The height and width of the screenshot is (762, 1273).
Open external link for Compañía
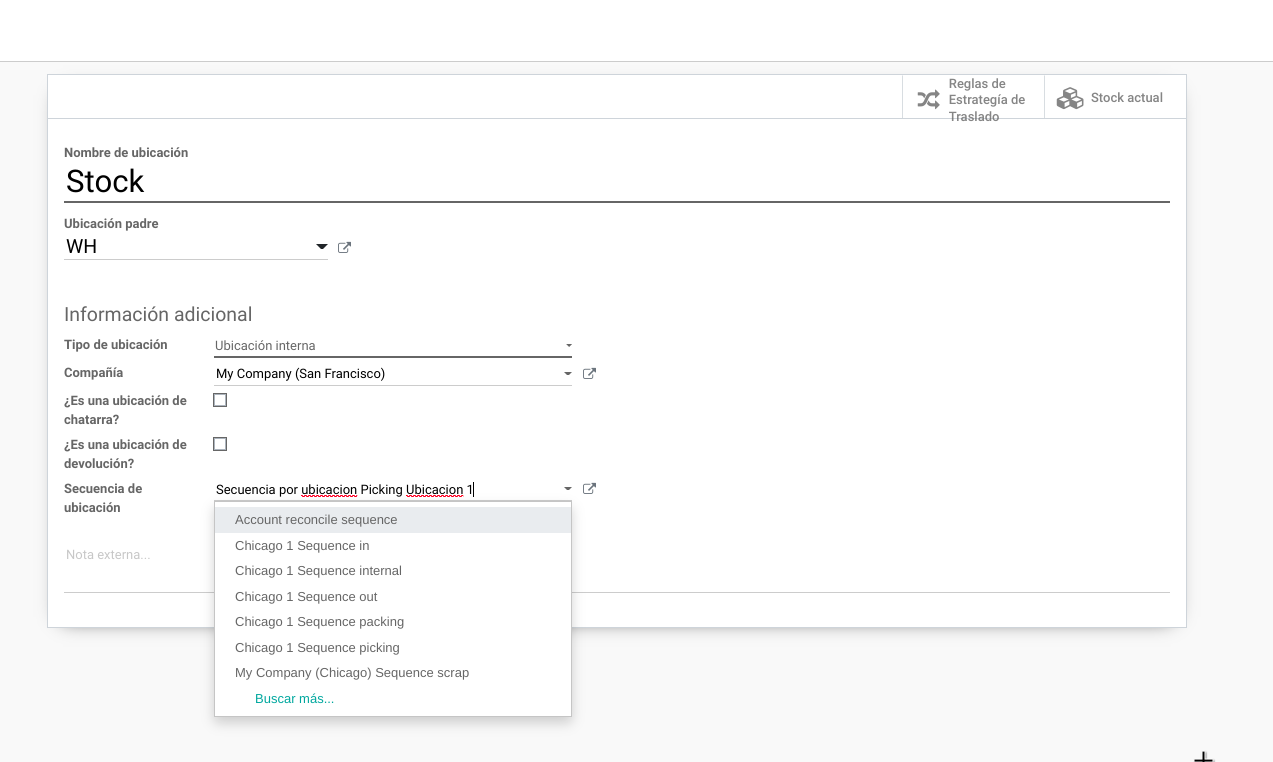point(589,373)
